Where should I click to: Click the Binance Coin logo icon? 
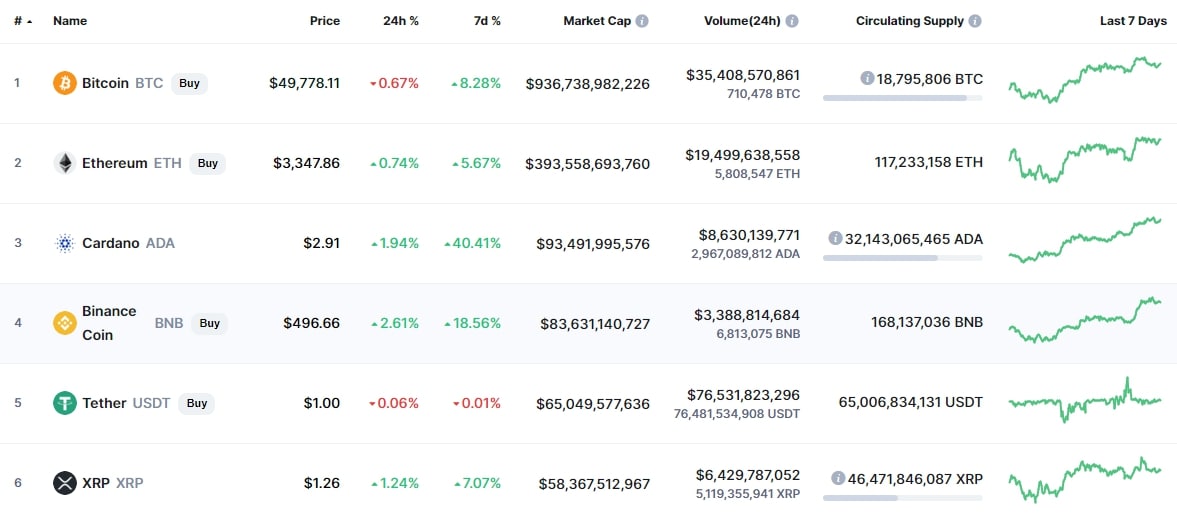pyautogui.click(x=65, y=323)
